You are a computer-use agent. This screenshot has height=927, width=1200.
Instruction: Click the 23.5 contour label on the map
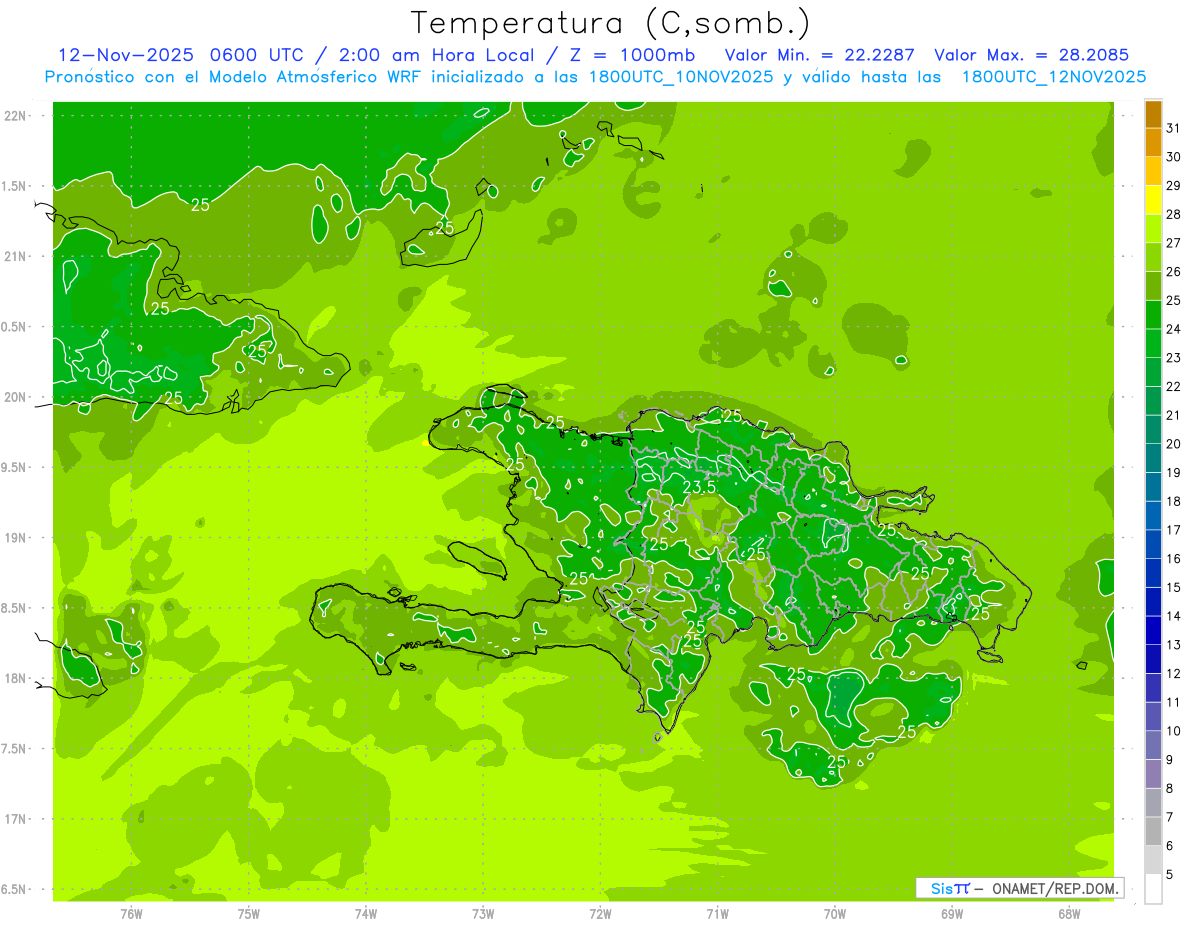click(x=700, y=487)
